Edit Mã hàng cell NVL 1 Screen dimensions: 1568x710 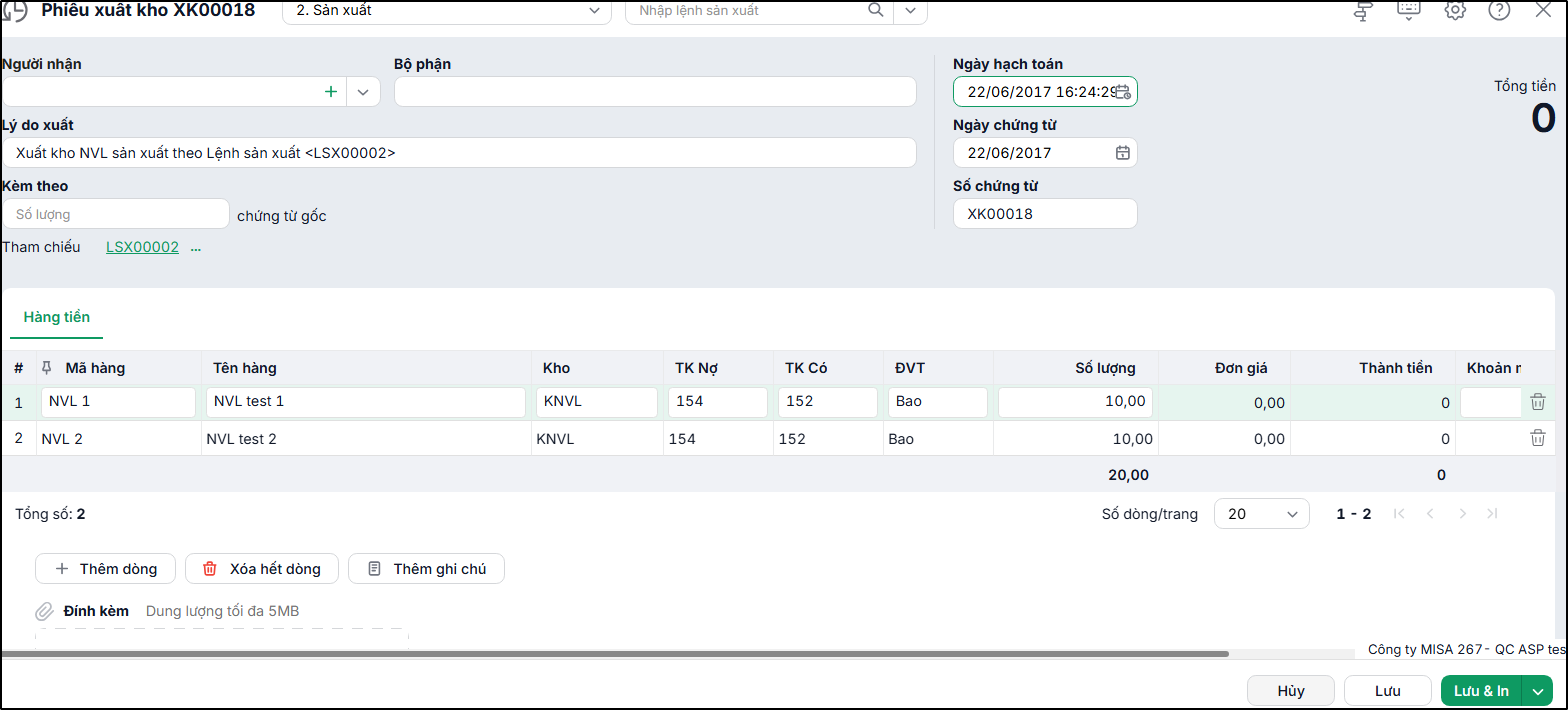click(x=118, y=402)
